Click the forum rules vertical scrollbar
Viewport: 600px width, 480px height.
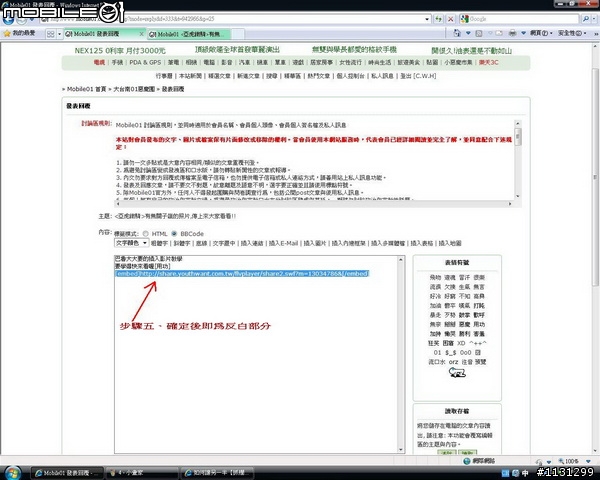518,160
